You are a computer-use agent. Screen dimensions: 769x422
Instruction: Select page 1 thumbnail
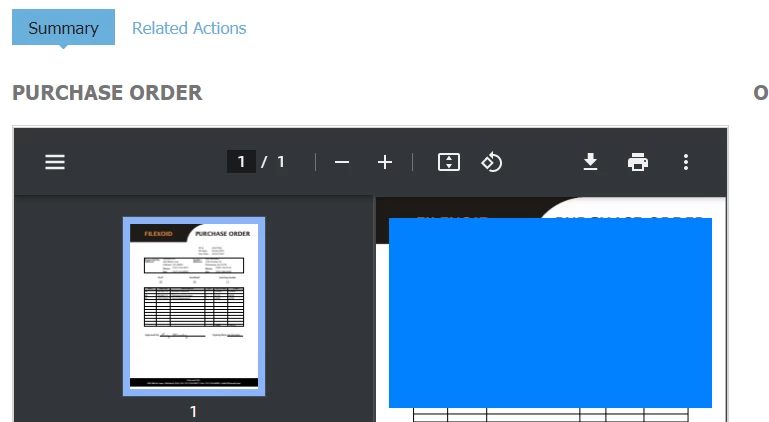tap(194, 306)
